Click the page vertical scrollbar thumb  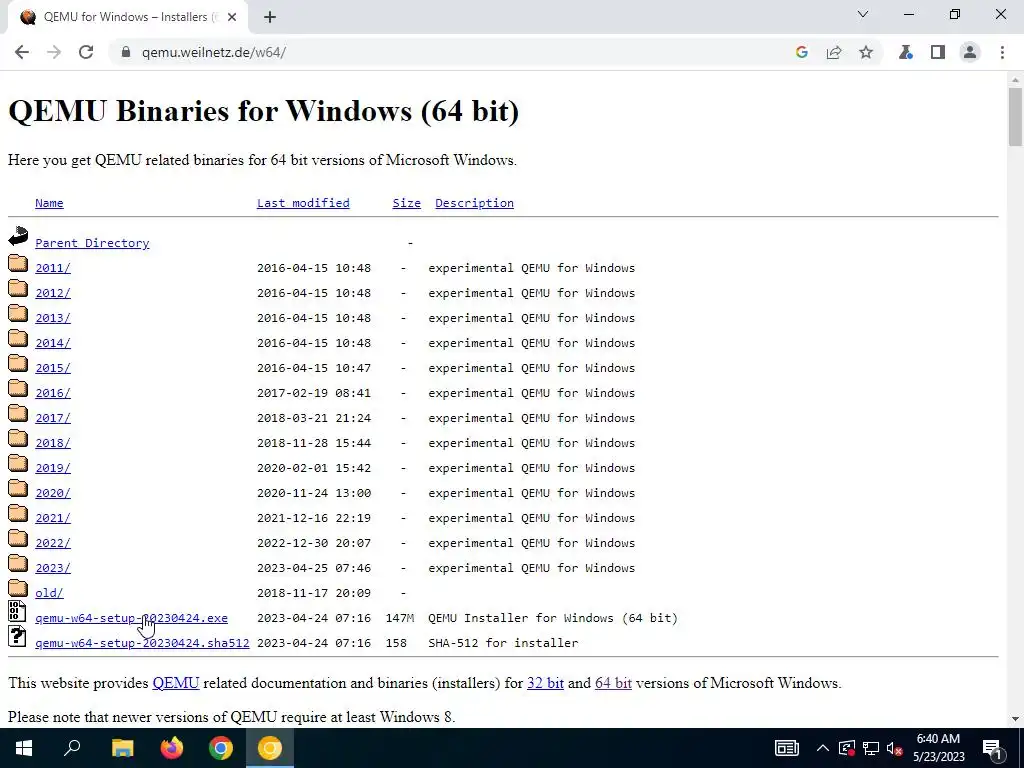[x=1015, y=116]
